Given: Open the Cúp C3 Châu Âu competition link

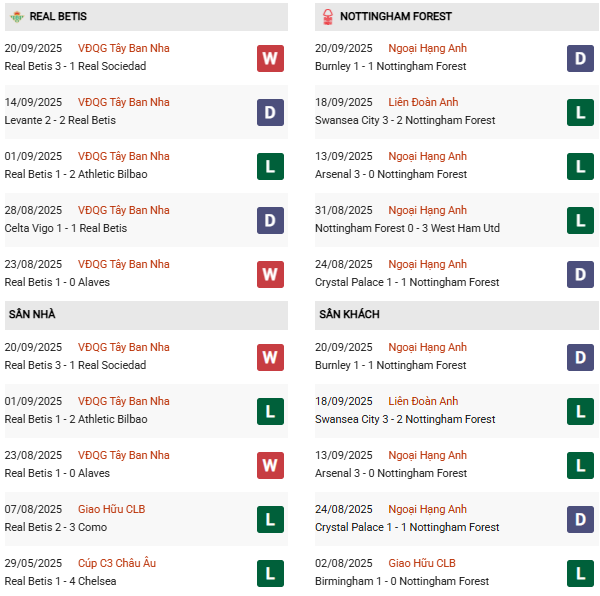Looking at the screenshot, I should 117,563.
